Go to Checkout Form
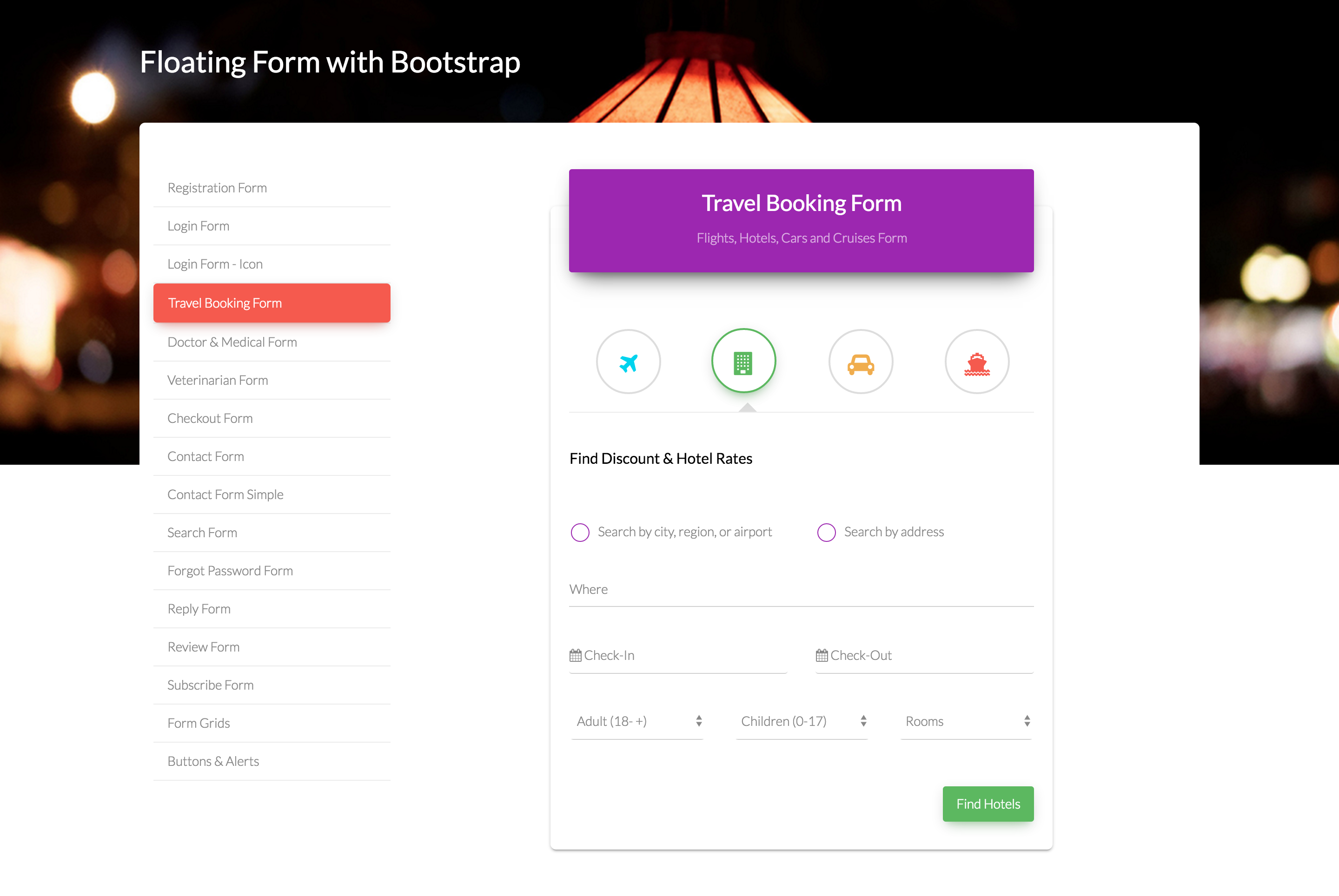 (x=272, y=418)
